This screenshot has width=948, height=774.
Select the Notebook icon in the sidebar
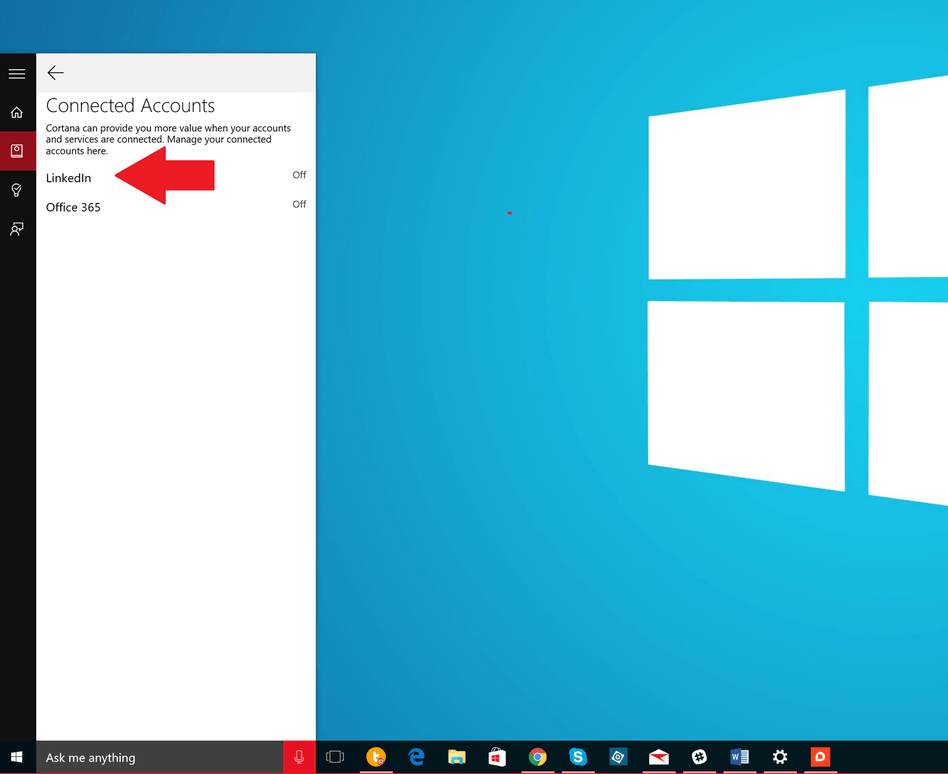[x=17, y=151]
